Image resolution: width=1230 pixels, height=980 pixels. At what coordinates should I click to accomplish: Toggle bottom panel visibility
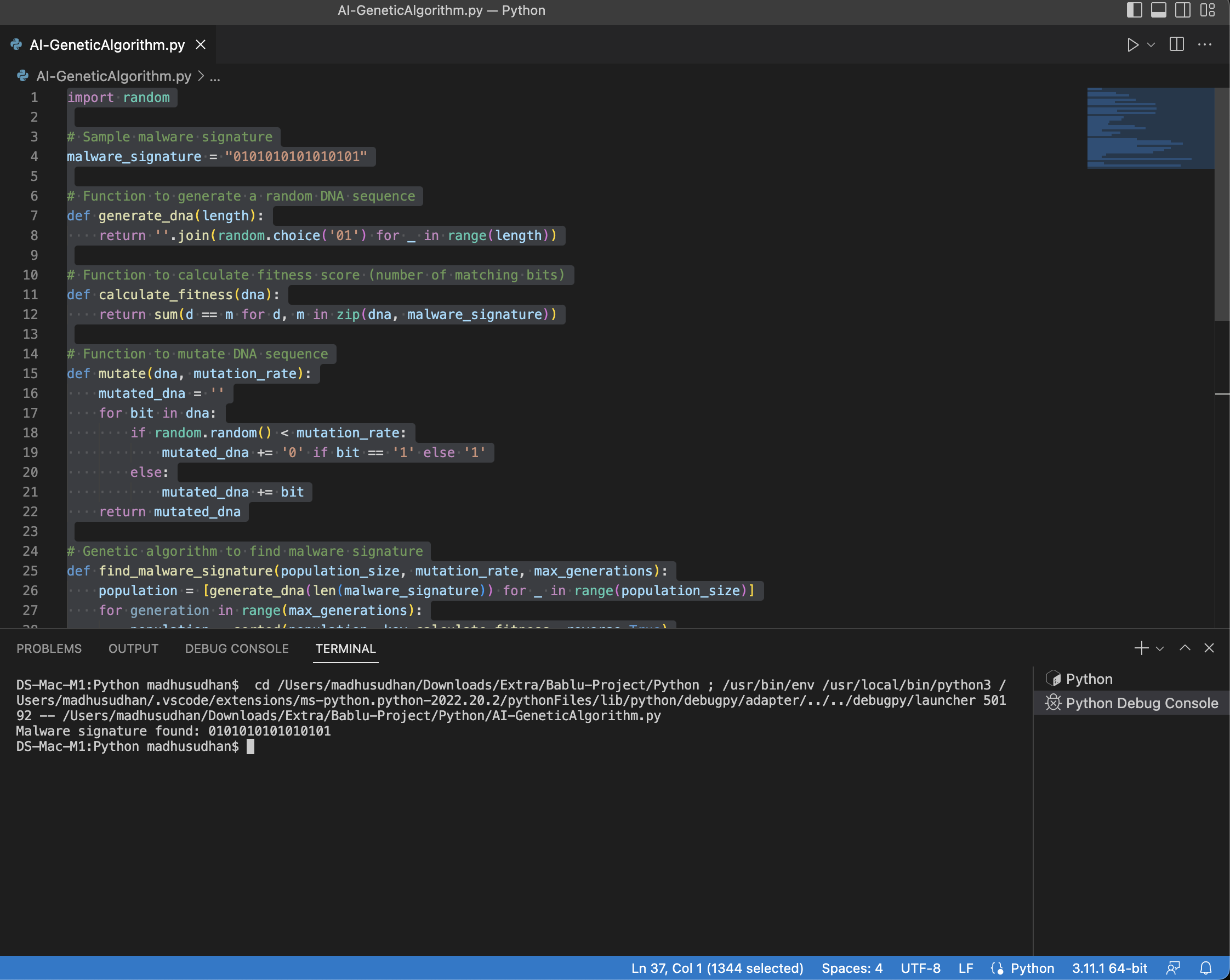coord(1158,10)
